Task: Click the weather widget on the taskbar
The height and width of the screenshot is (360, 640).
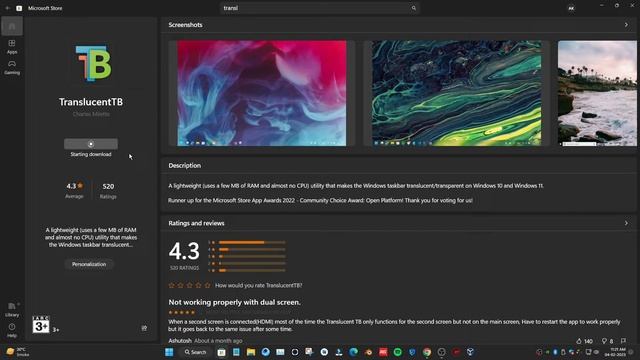Action: (17, 352)
